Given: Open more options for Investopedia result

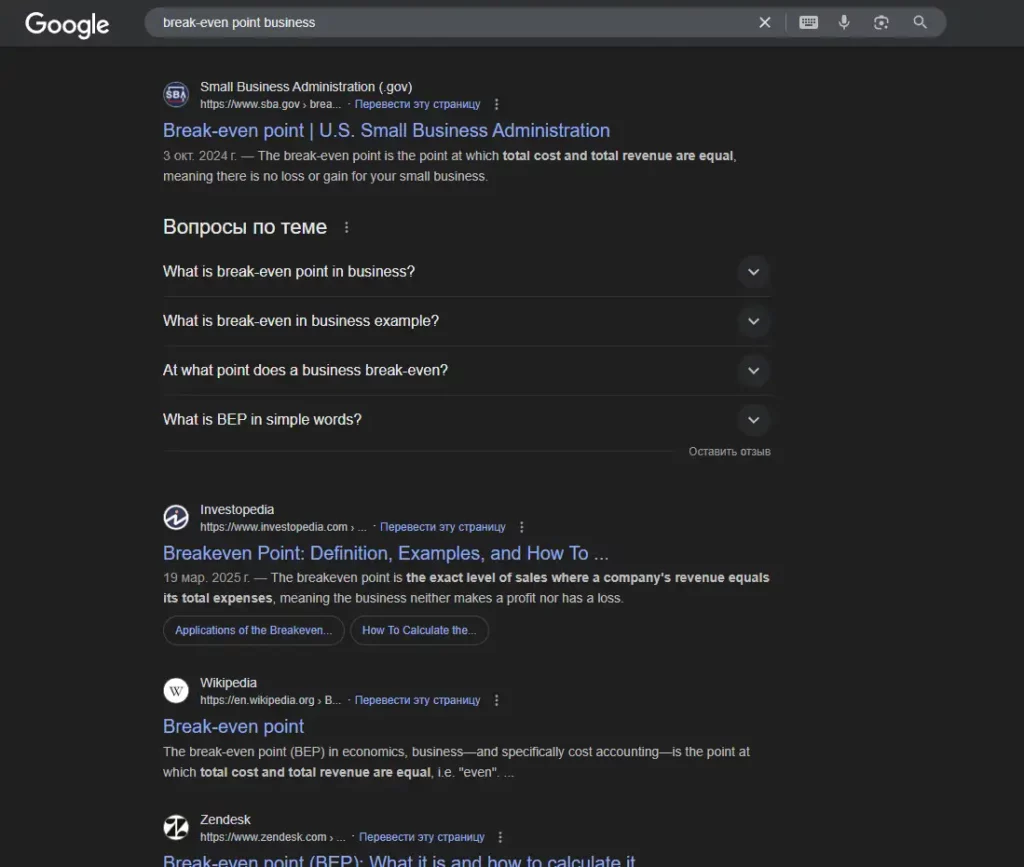Looking at the screenshot, I should point(521,527).
